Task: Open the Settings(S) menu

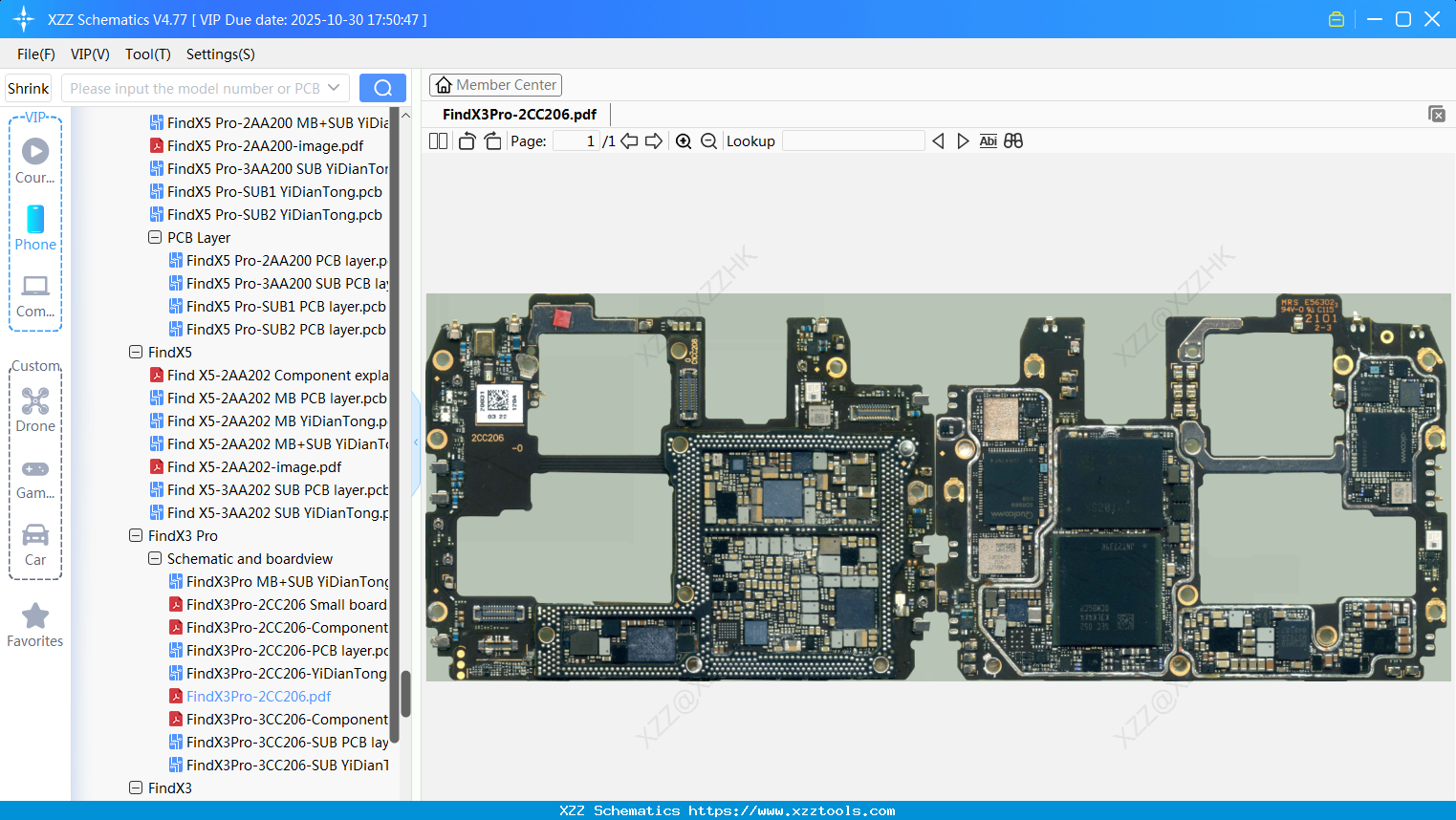Action: point(220,54)
